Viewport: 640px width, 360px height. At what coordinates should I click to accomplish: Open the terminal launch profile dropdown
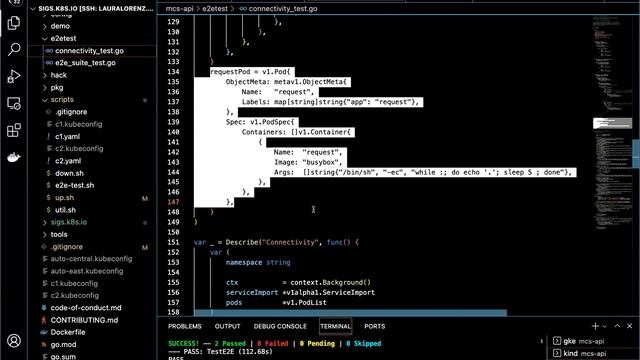pyautogui.click(x=604, y=326)
